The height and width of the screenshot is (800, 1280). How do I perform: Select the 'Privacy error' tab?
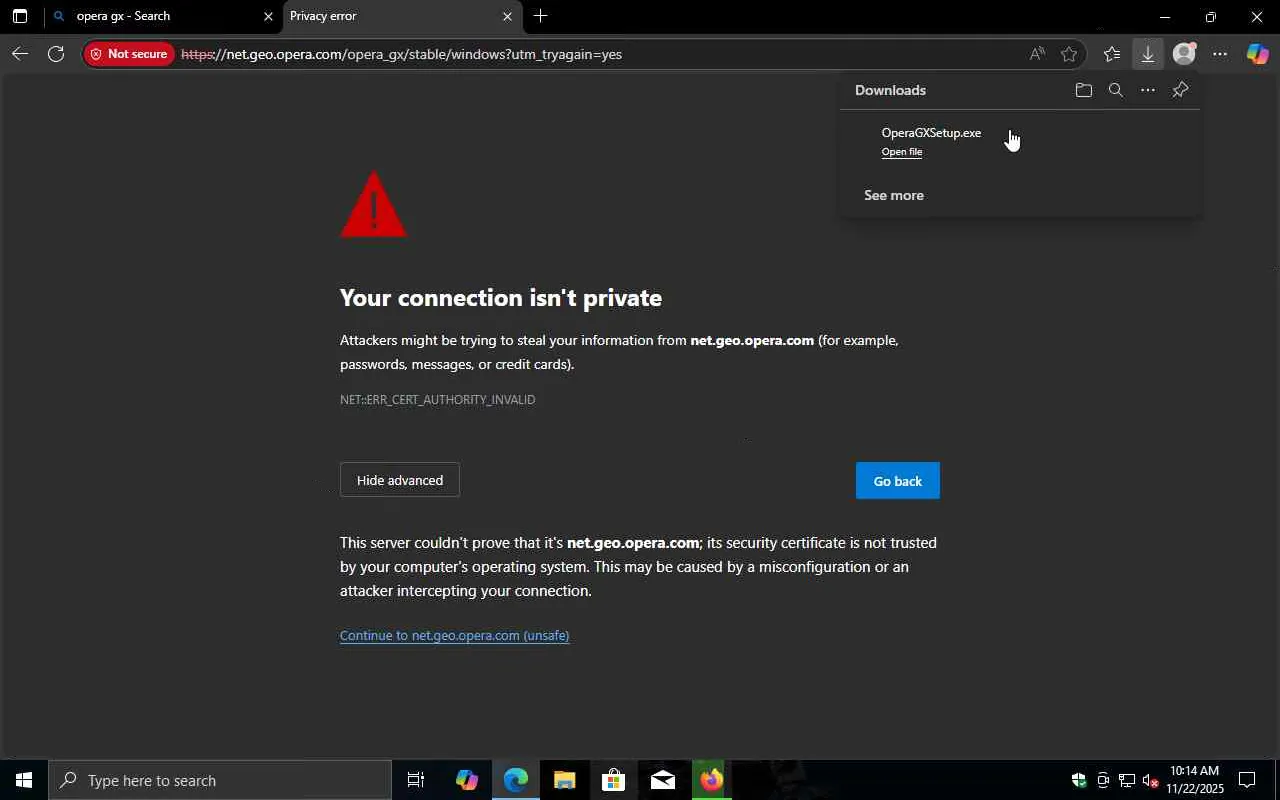click(x=402, y=16)
